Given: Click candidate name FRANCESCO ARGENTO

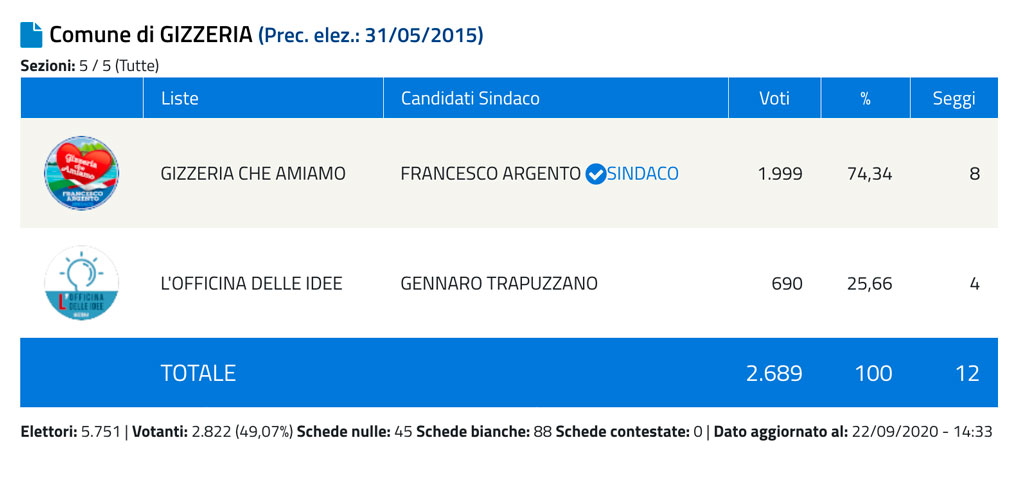Looking at the screenshot, I should pos(490,174).
